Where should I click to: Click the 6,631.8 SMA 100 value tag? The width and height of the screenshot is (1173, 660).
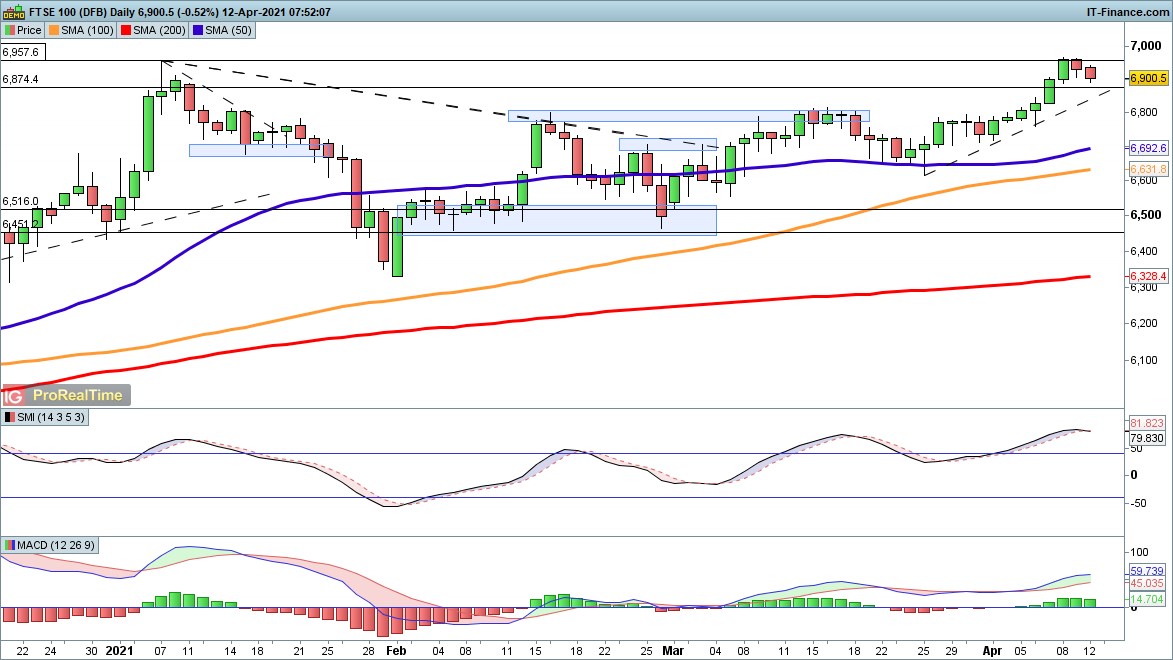(x=1146, y=170)
